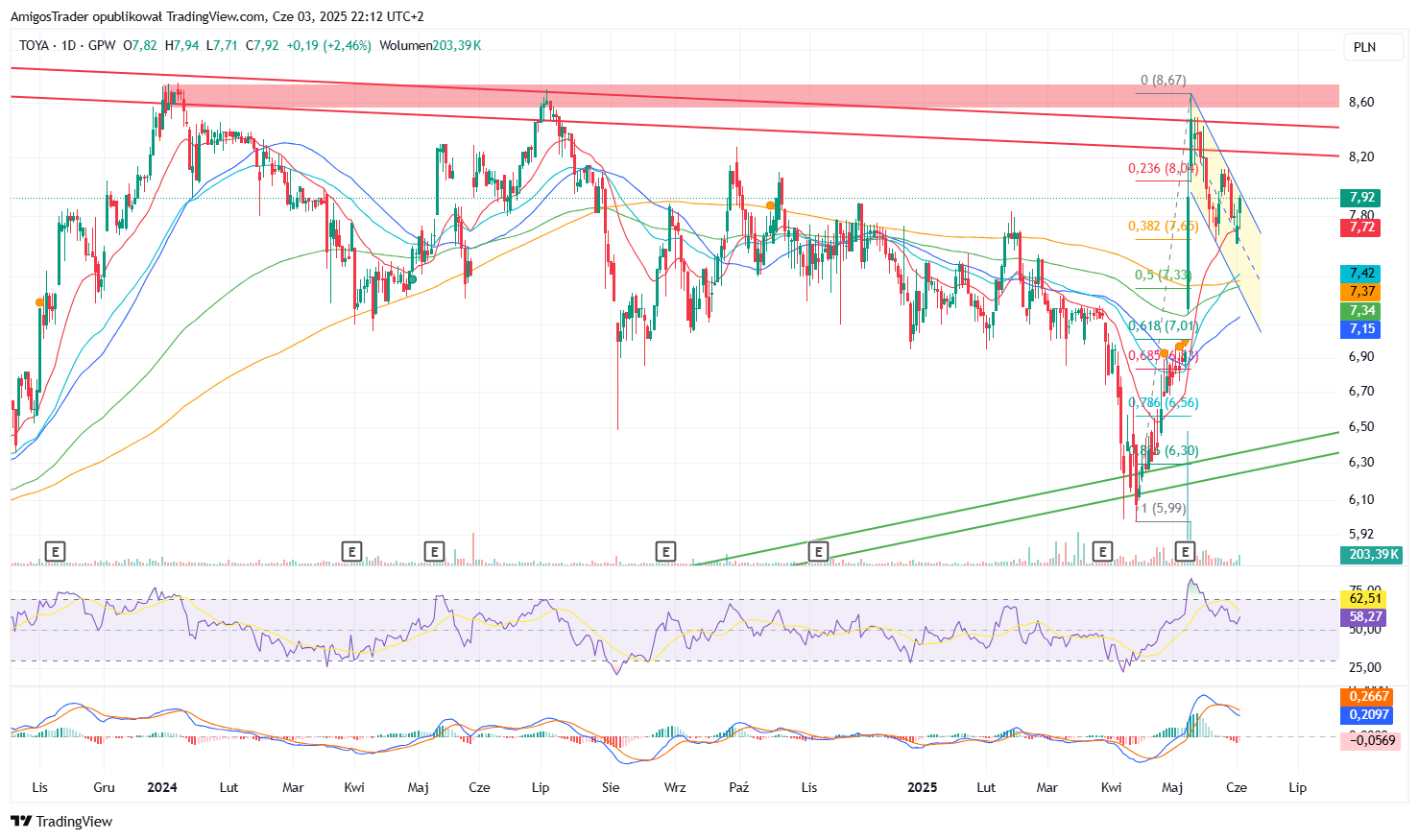Click the green 7,92 current price label
Image resolution: width=1419 pixels, height=840 pixels.
tap(1361, 198)
